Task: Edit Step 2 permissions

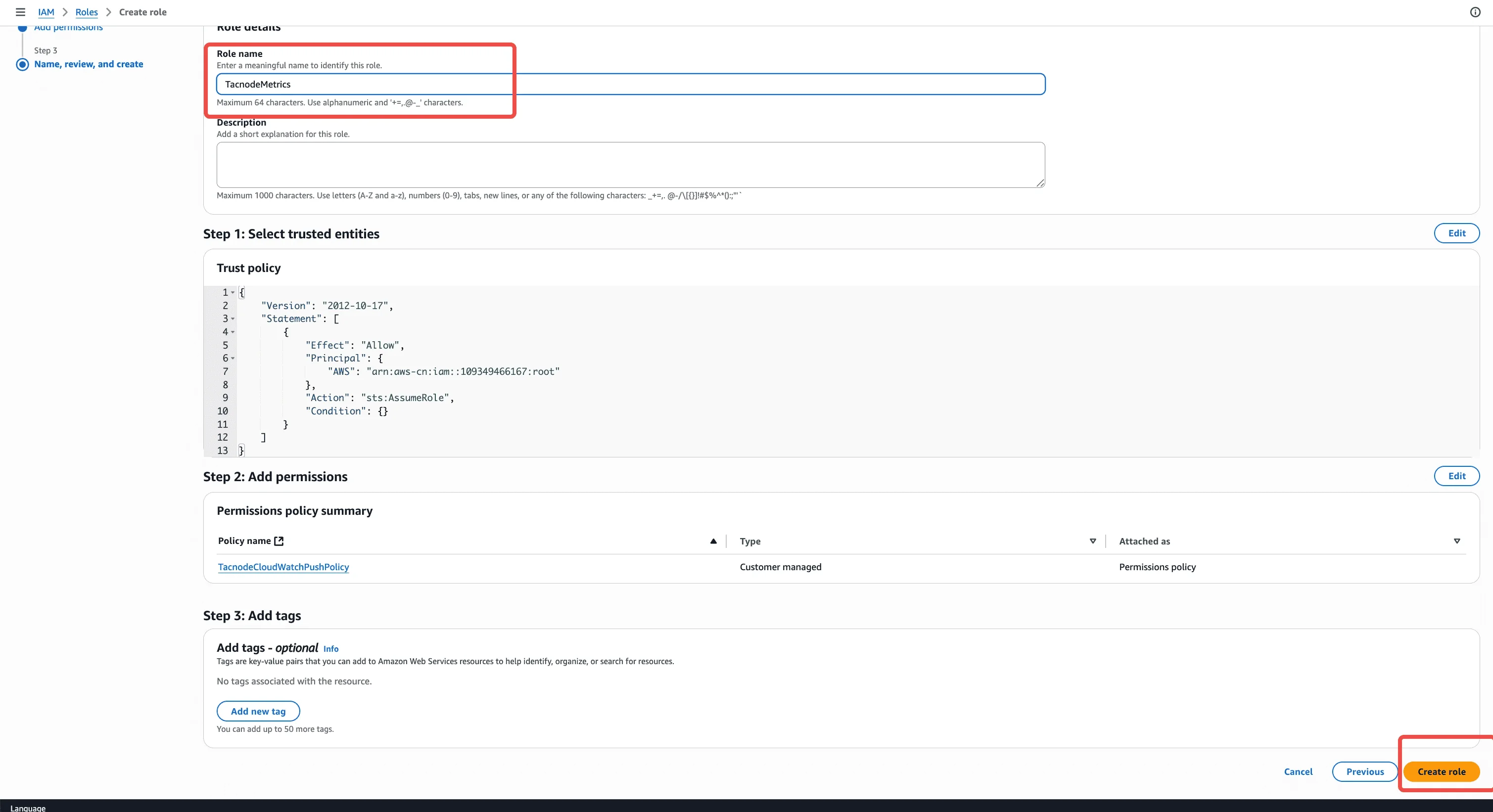Action: (1456, 476)
